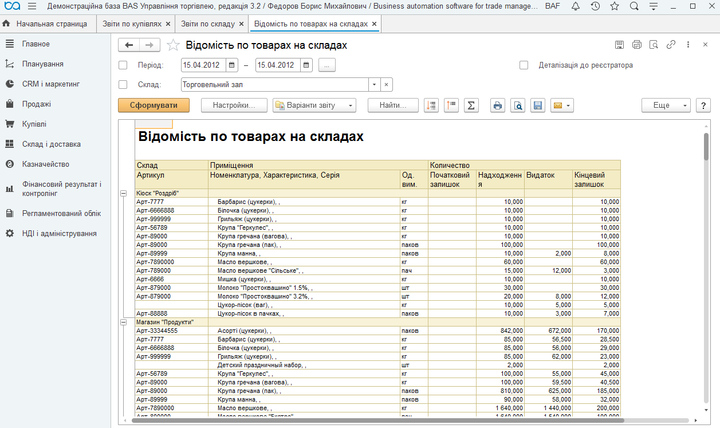
Task: Open the title bar service menu icon
Action: pyautogui.click(x=653, y=6)
